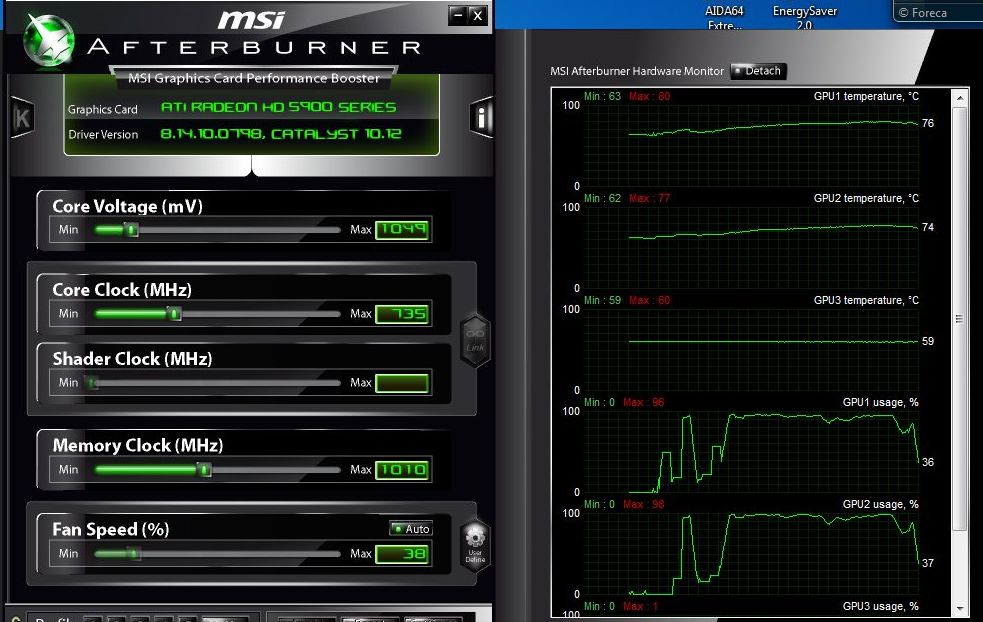This screenshot has height=622, width=983.
Task: Open the EnergySaver 2.0 desktop shortcut
Action: (x=804, y=18)
